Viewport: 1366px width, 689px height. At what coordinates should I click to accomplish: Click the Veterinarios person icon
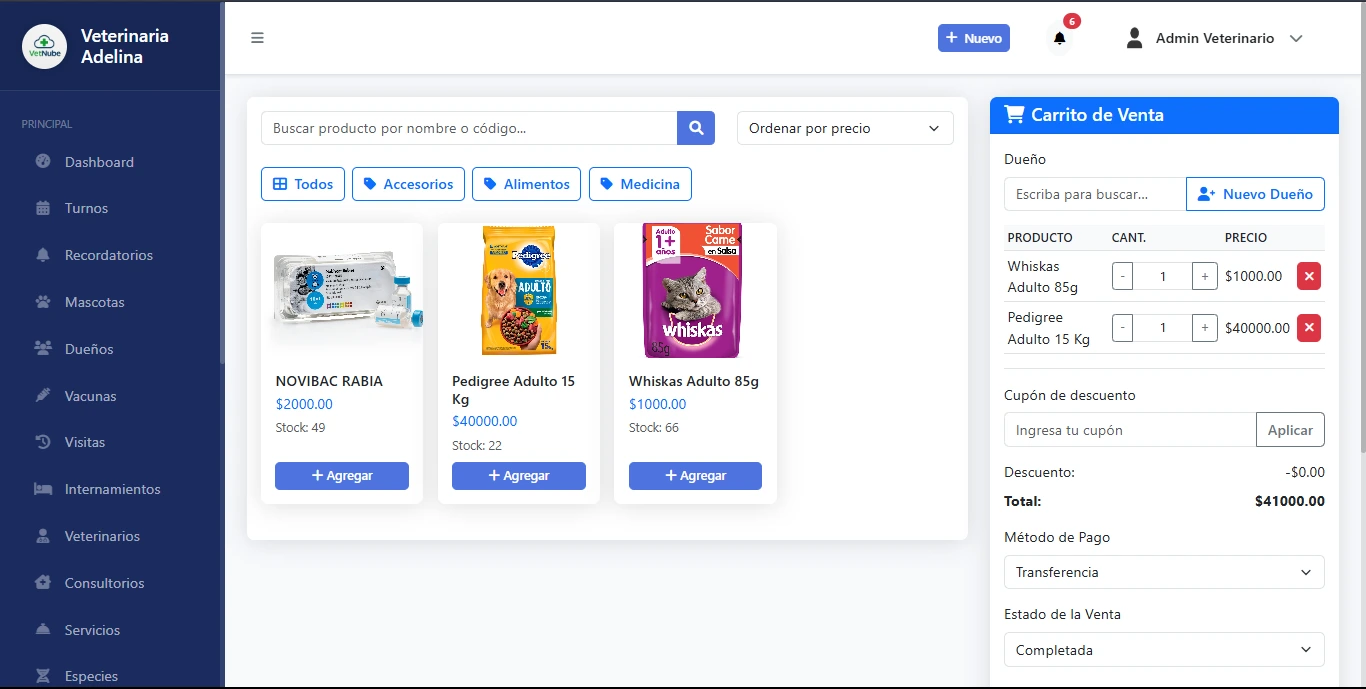pyautogui.click(x=43, y=536)
